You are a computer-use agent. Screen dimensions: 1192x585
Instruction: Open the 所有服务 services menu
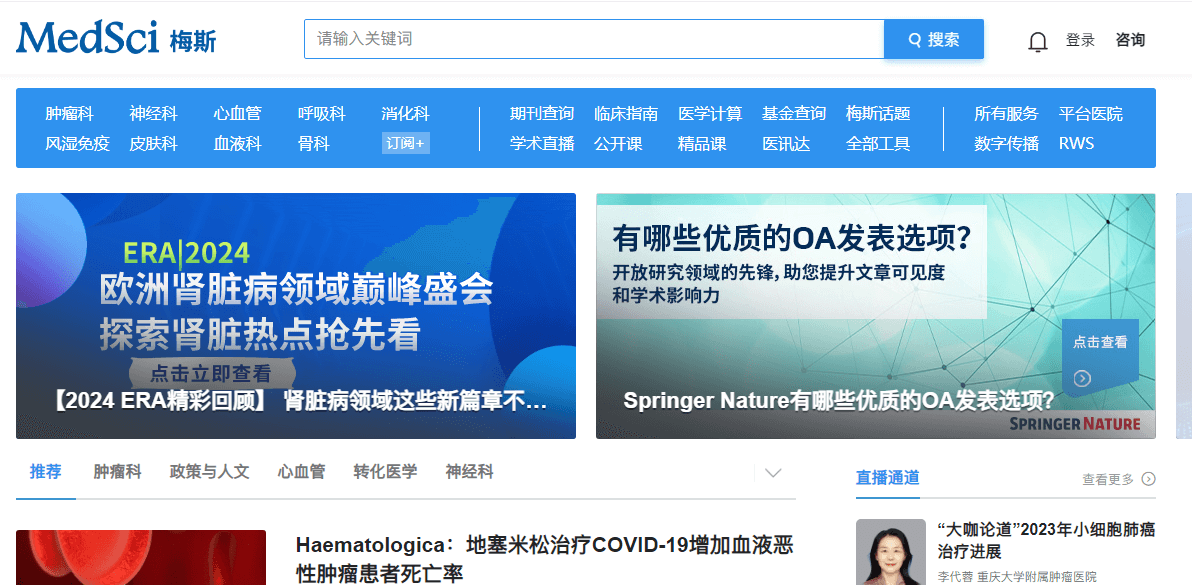point(1006,114)
